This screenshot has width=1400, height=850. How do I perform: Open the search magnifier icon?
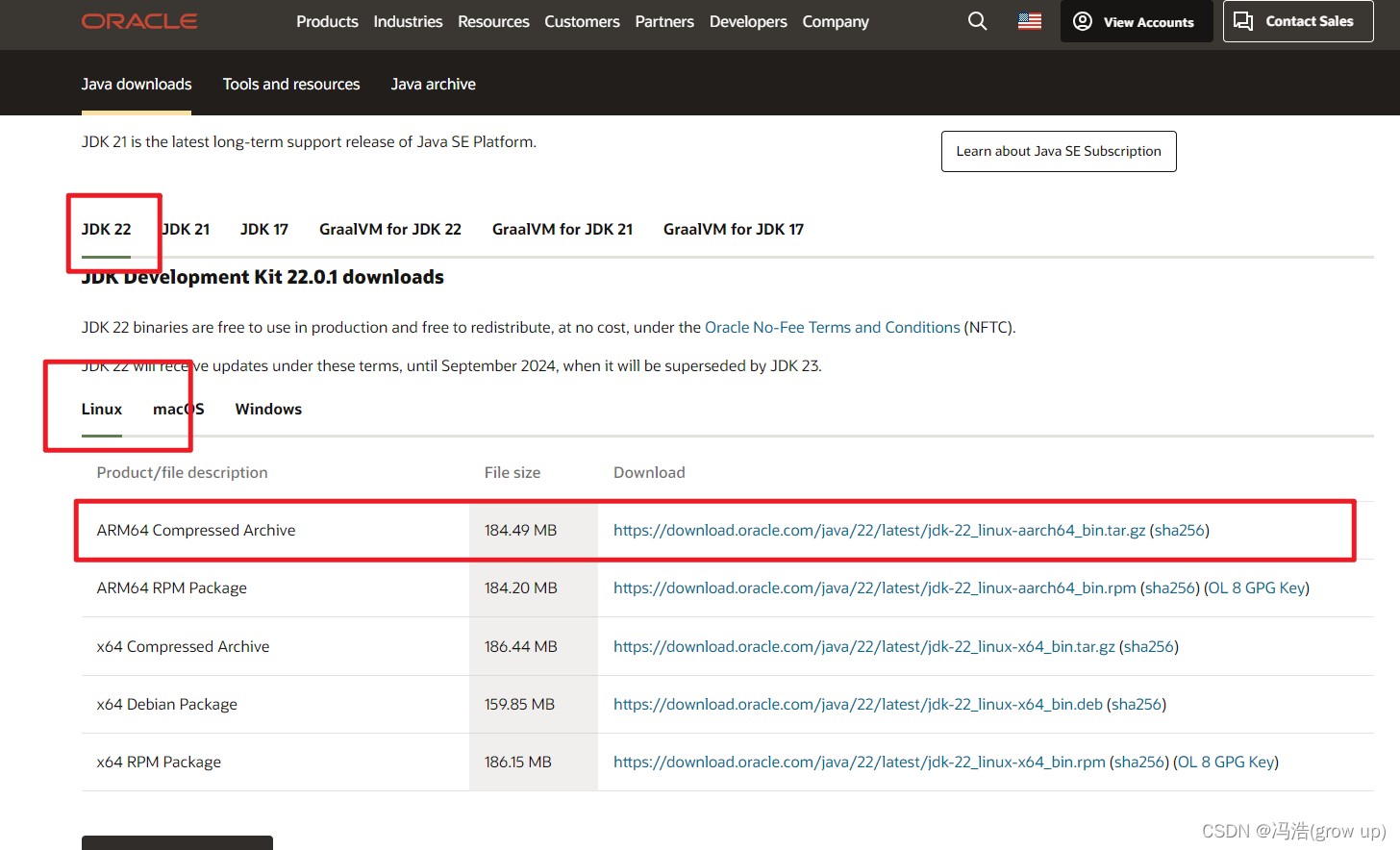click(x=978, y=21)
